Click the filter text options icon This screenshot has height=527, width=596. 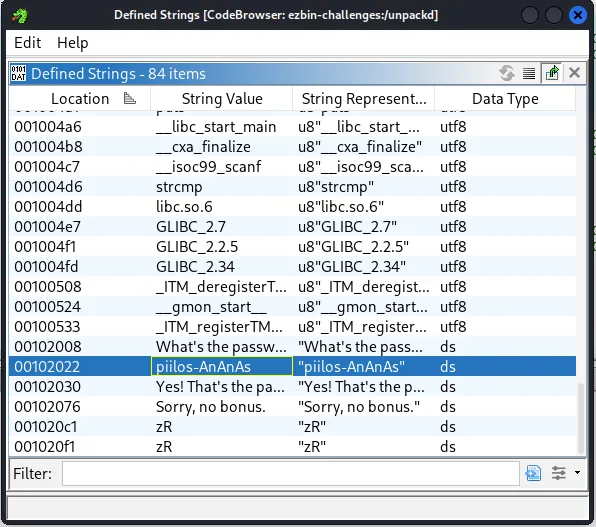(533, 473)
